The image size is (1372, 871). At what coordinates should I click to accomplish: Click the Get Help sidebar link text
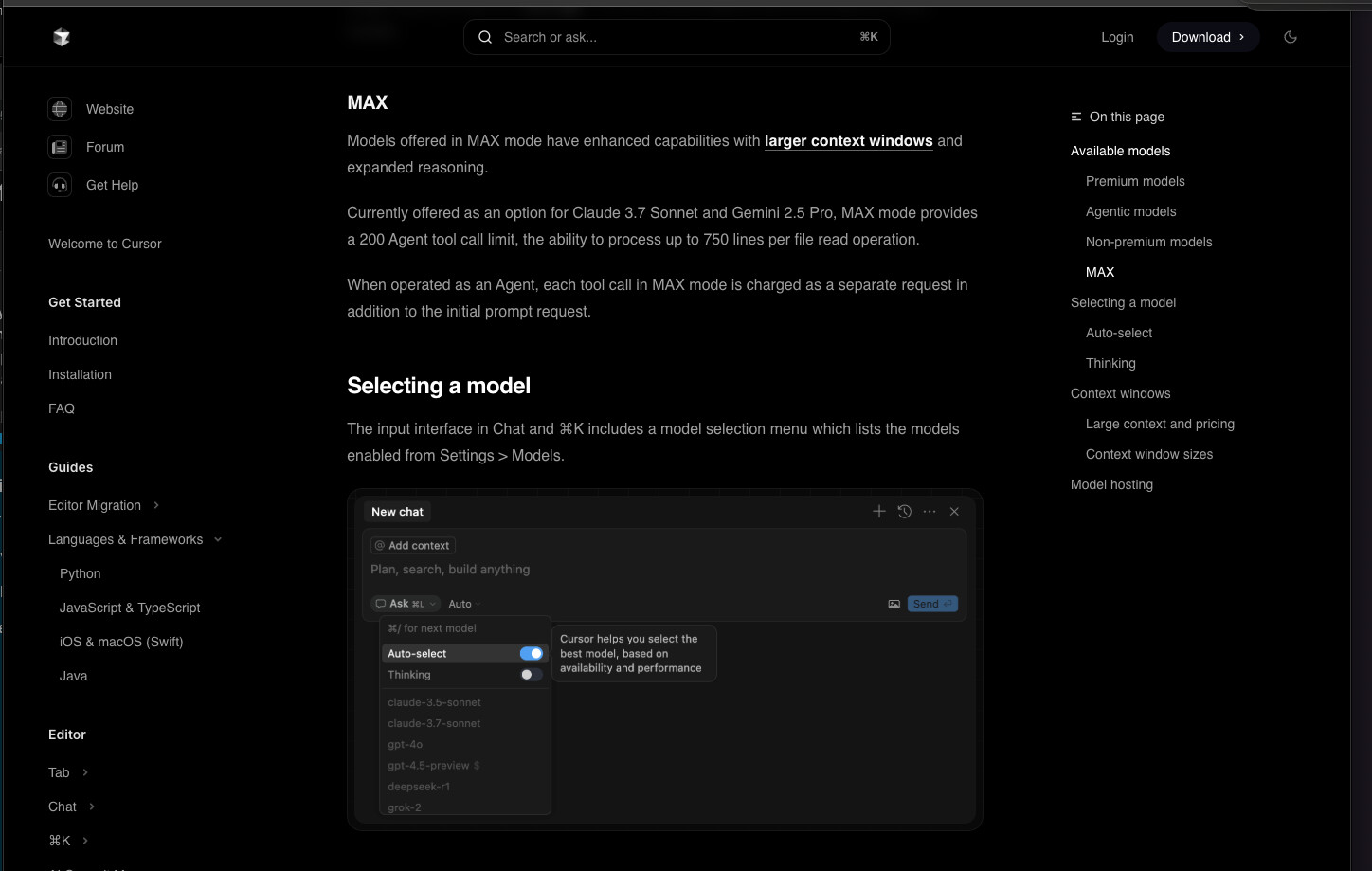(x=112, y=185)
